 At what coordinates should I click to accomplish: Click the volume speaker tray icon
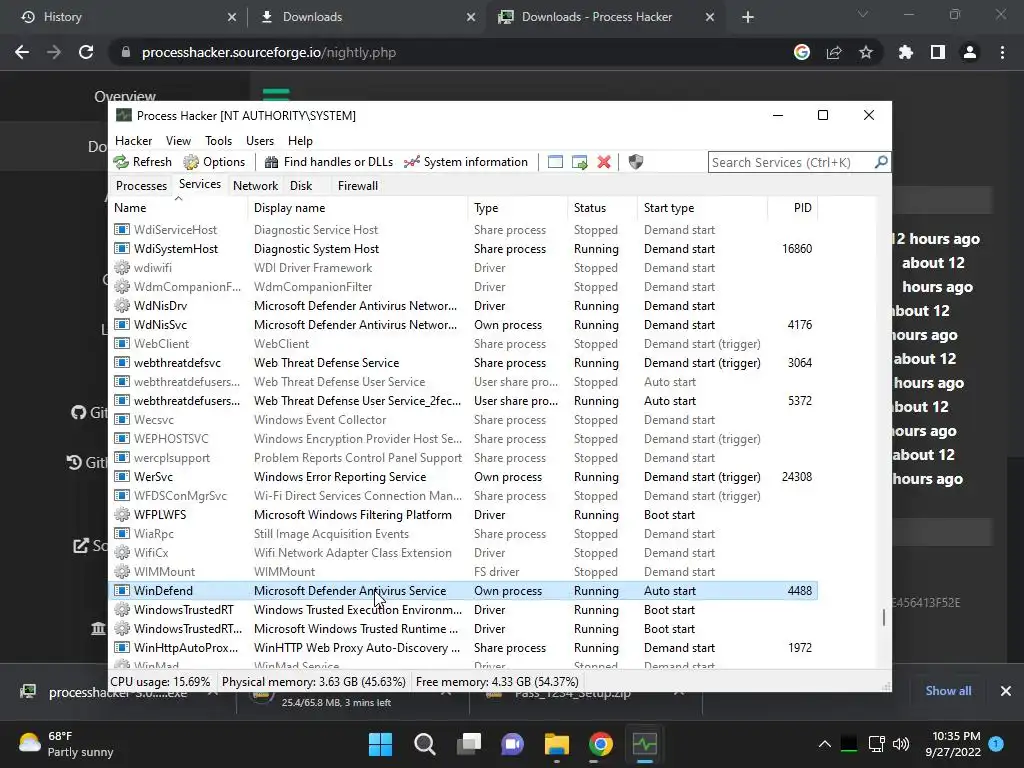tap(901, 744)
